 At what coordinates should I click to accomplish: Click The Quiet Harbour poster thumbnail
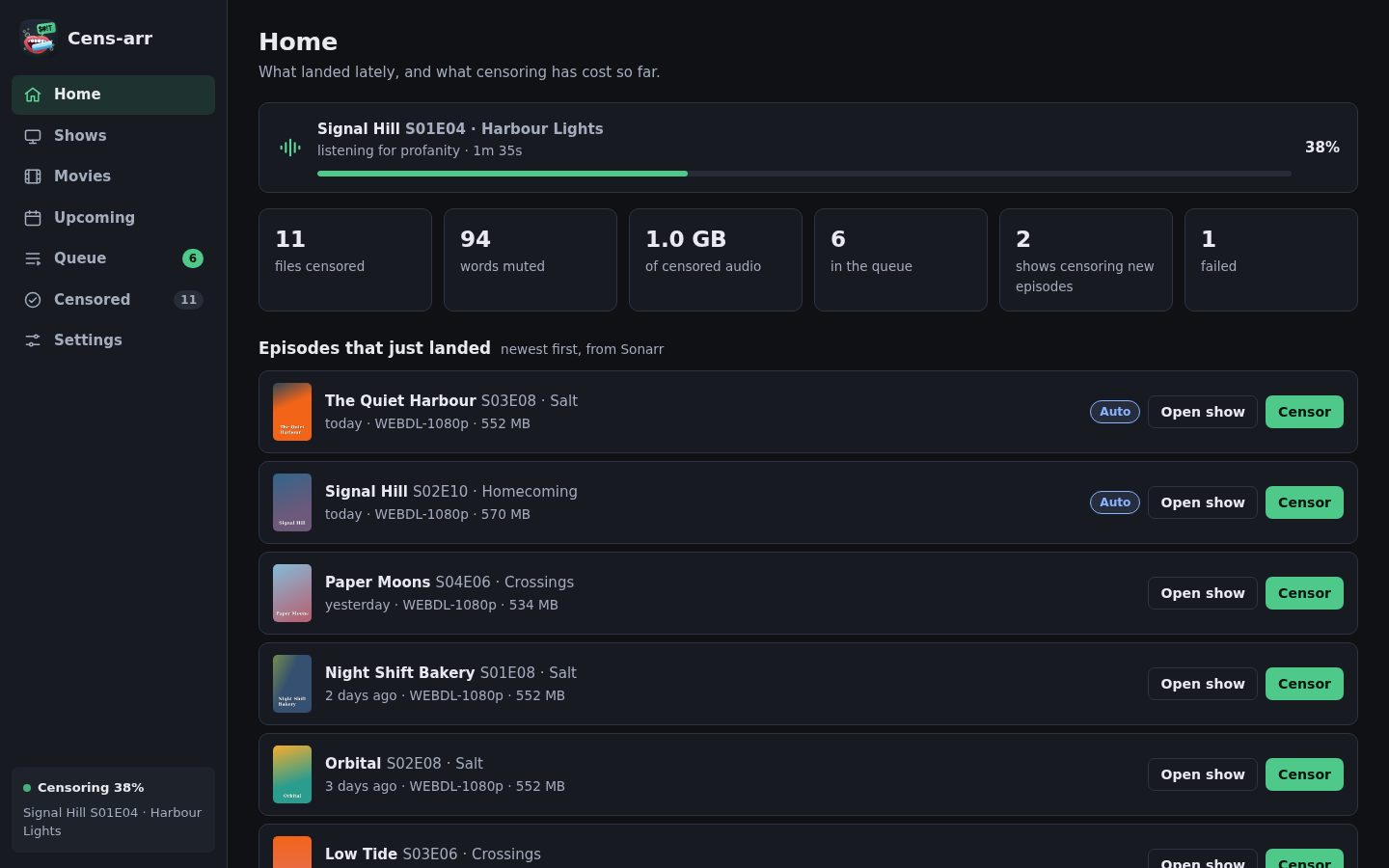pyautogui.click(x=292, y=412)
